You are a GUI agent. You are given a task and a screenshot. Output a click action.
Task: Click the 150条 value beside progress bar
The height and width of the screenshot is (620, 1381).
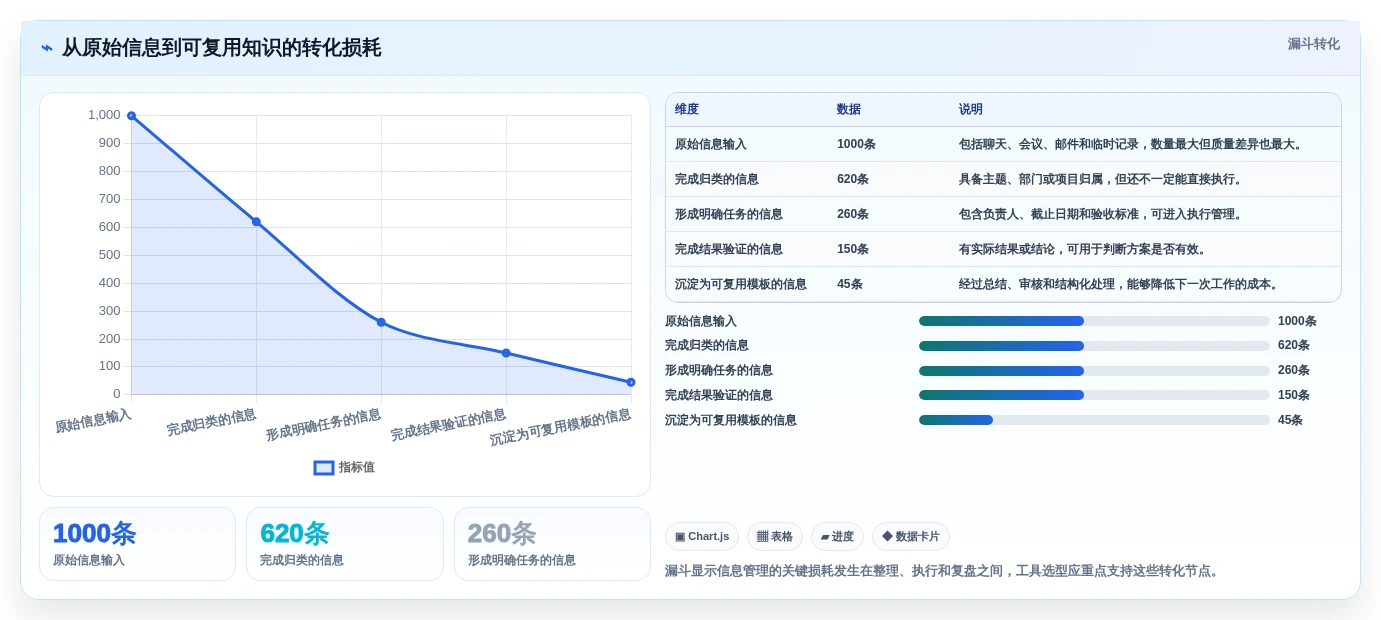[1294, 395]
